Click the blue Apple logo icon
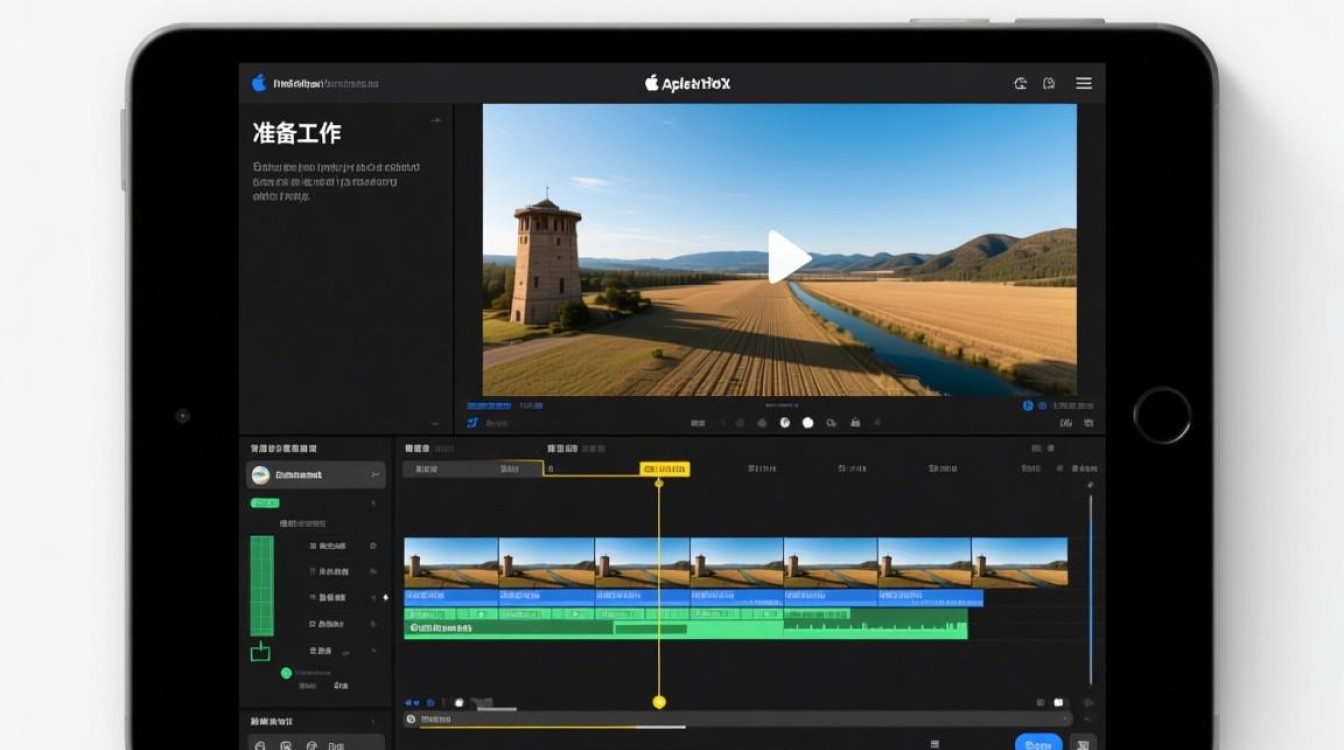The image size is (1344, 750). coord(259,83)
